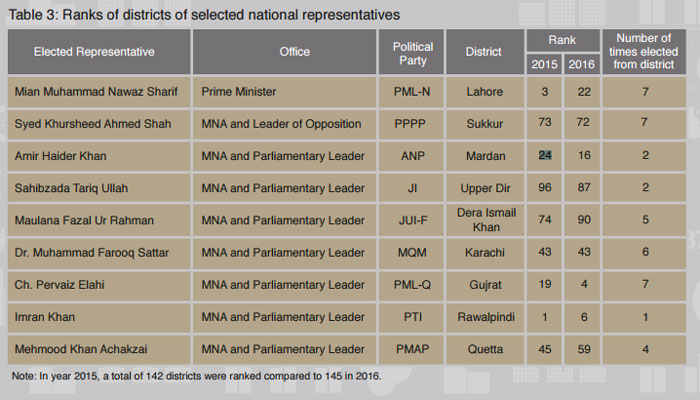Click the name Mian Muhammad Nawaz Sharif
Image resolution: width=700 pixels, height=400 pixels.
point(96,92)
